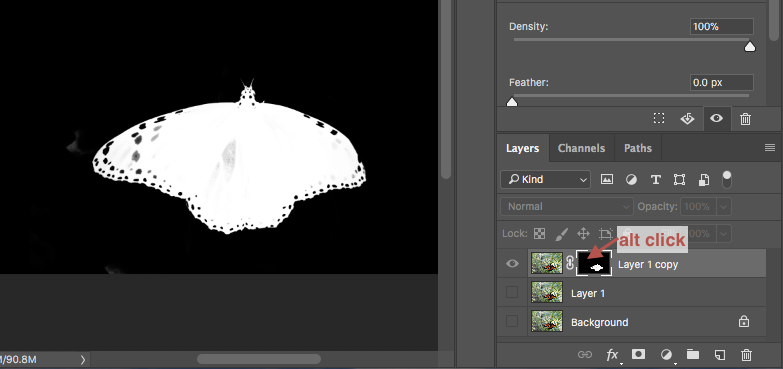
Task: Open the Kind filter dropdown
Action: click(x=545, y=179)
